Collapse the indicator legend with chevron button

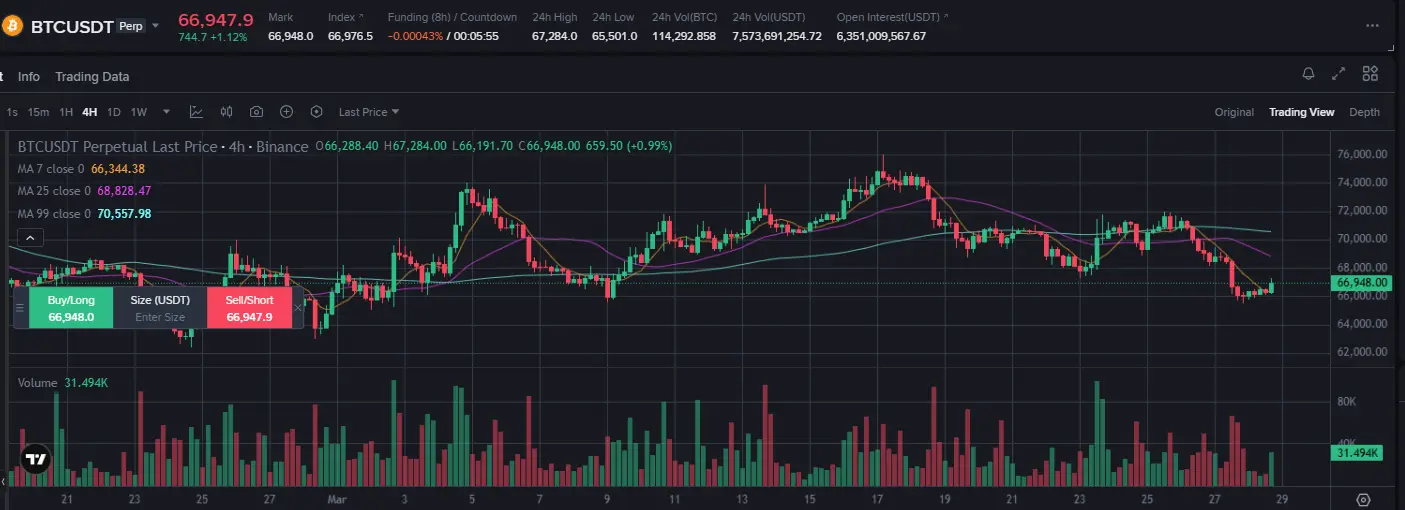[x=30, y=238]
